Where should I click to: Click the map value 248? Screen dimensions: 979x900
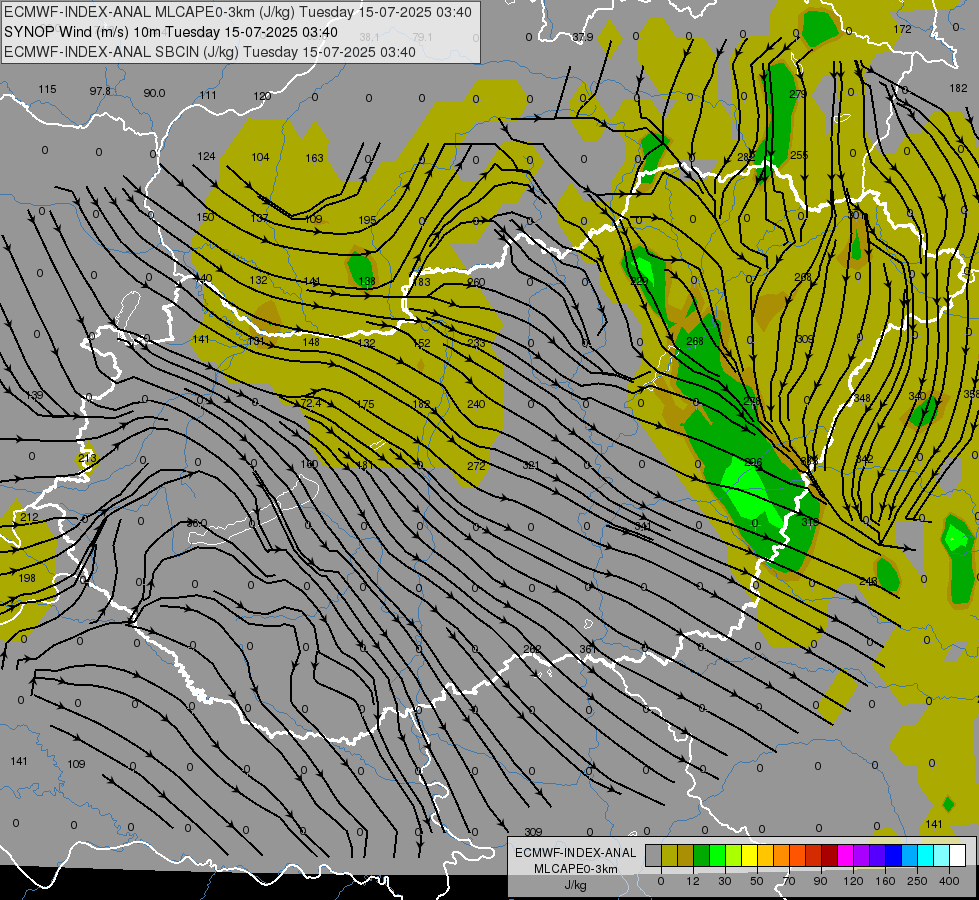tap(868, 581)
